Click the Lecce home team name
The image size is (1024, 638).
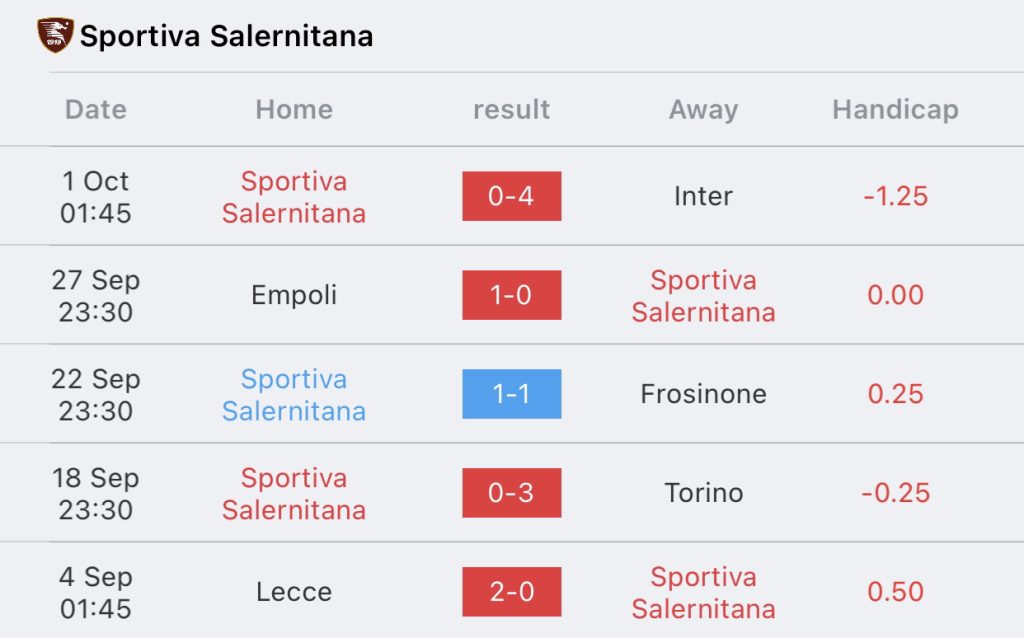[x=294, y=592]
